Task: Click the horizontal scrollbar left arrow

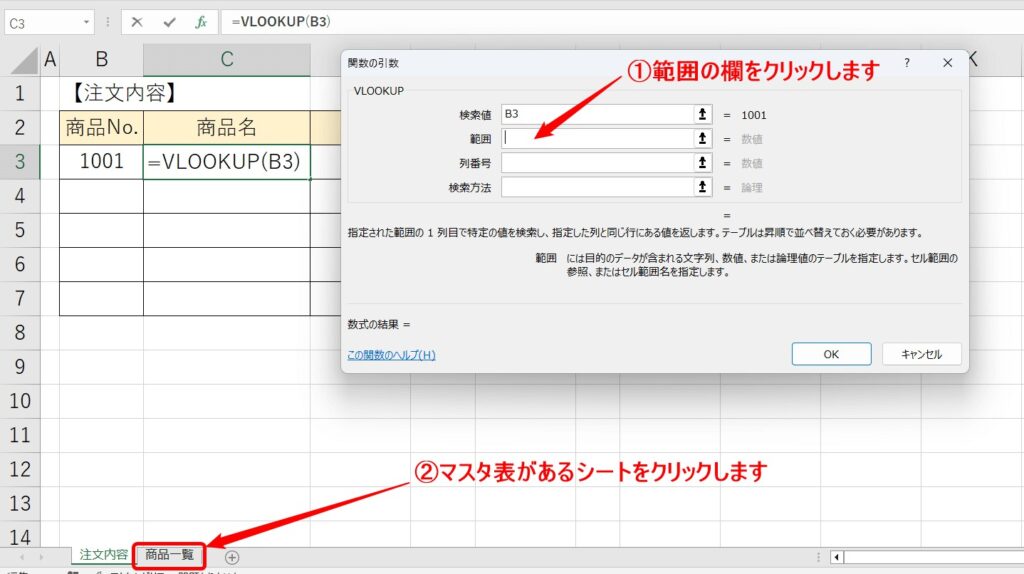Action: coord(837,557)
